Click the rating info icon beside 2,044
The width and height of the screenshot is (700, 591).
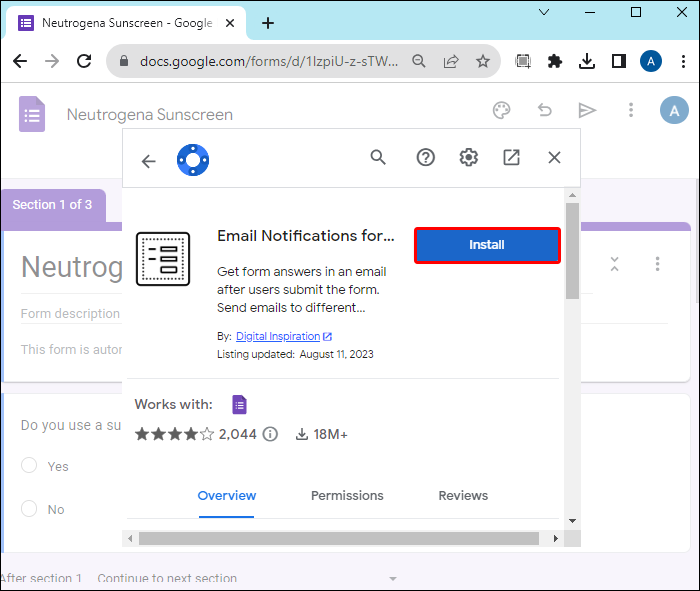tap(270, 434)
